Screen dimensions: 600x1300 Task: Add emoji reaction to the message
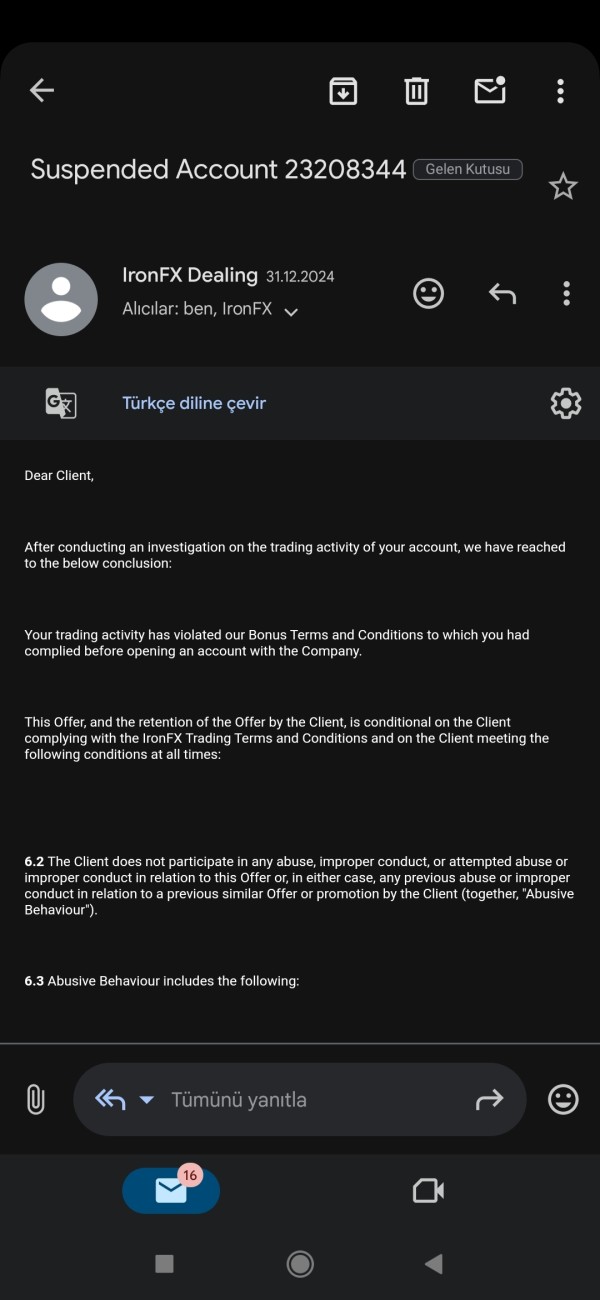pyautogui.click(x=428, y=293)
